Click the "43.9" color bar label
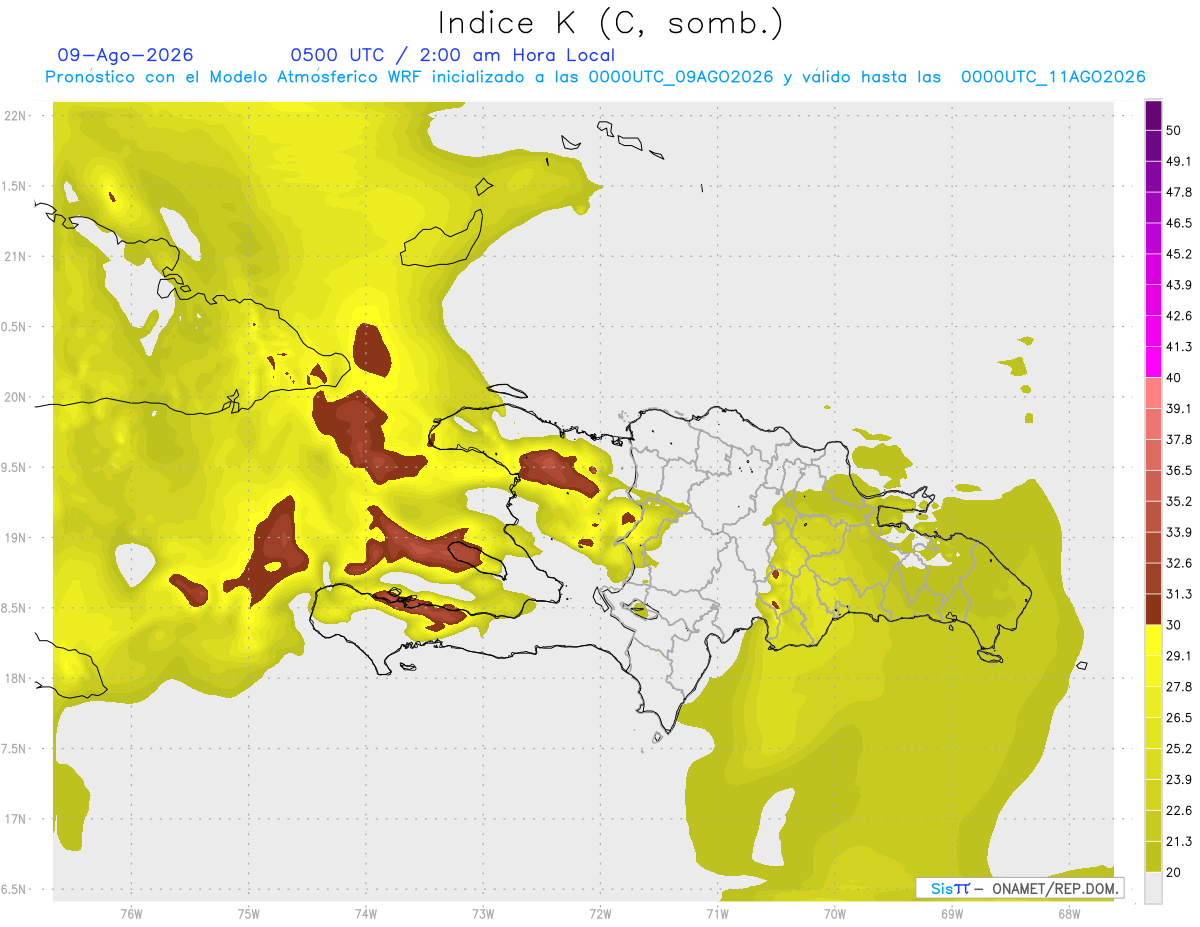 coord(1178,285)
